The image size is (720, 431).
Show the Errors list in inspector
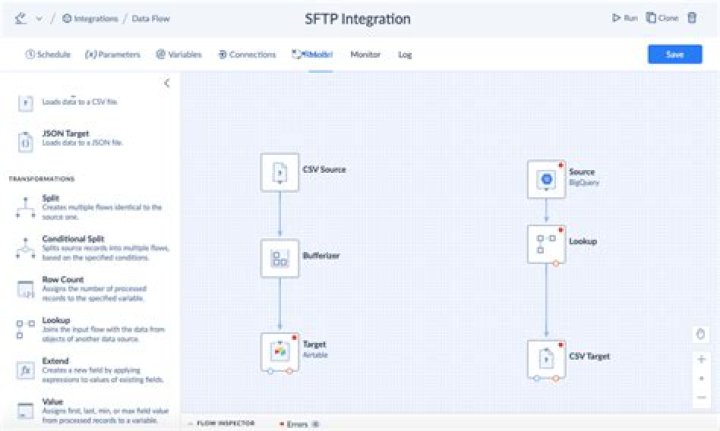[x=298, y=424]
